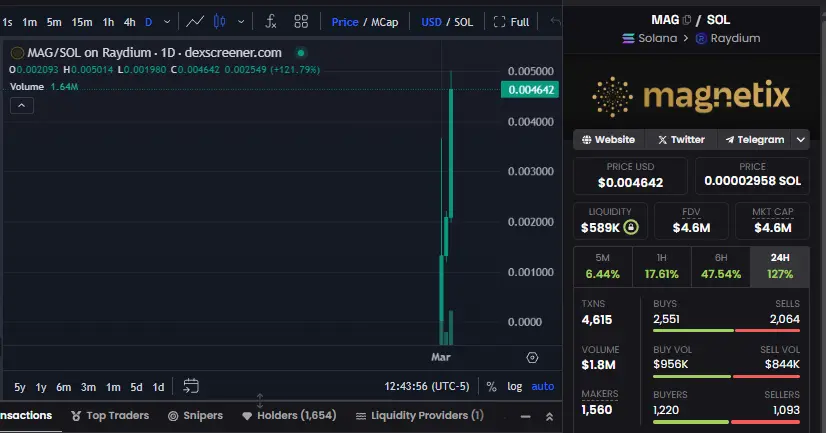The height and width of the screenshot is (433, 826).
Task: Select the 5M stats period
Action: pos(603,267)
